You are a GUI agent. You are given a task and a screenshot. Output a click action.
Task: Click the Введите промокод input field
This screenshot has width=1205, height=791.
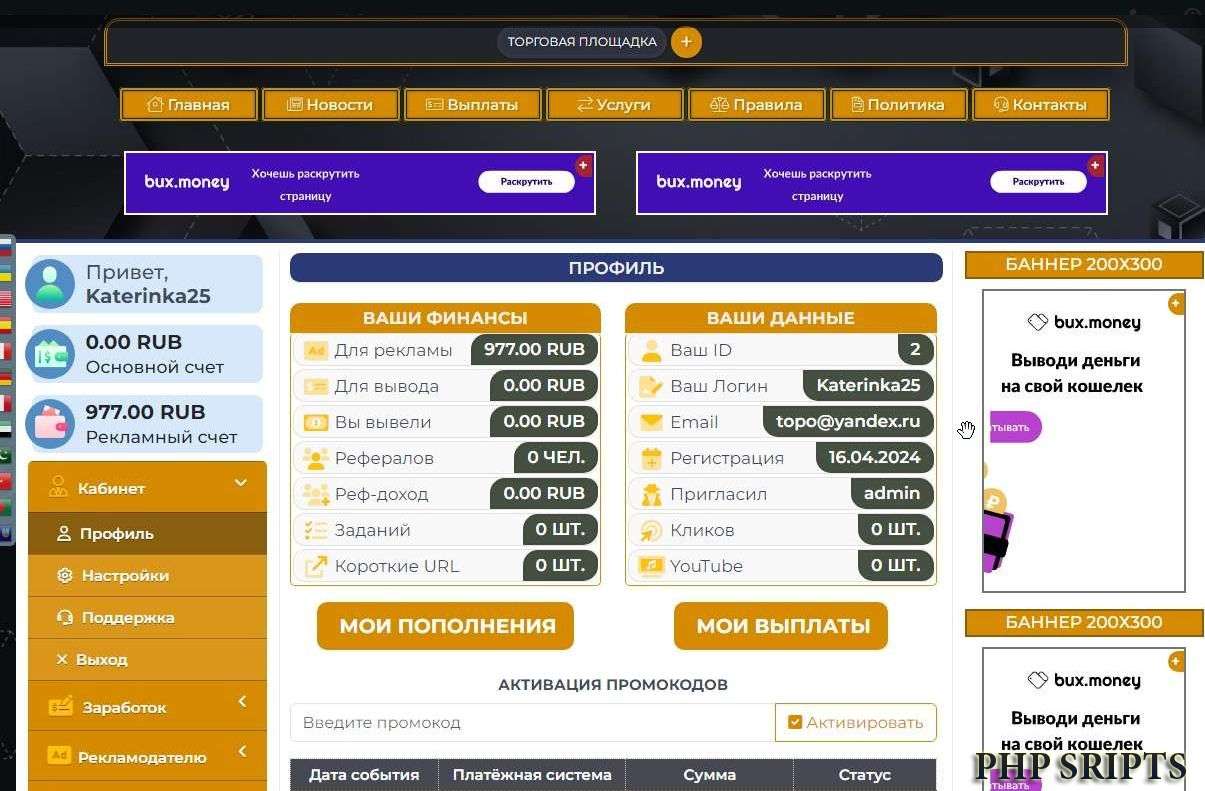531,722
